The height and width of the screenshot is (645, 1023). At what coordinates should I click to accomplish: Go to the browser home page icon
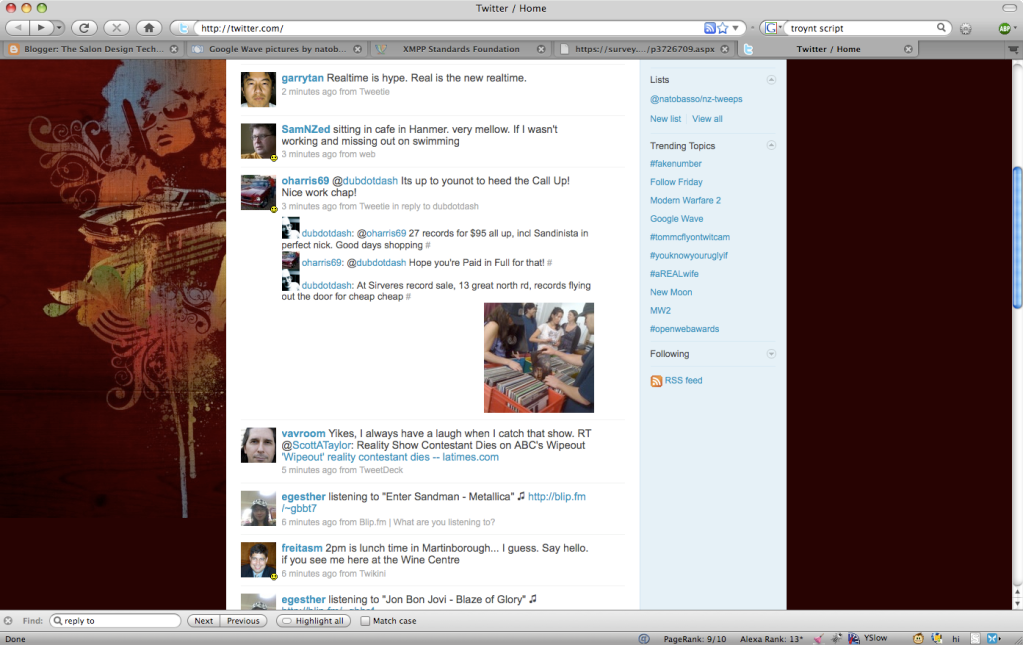[x=149, y=27]
